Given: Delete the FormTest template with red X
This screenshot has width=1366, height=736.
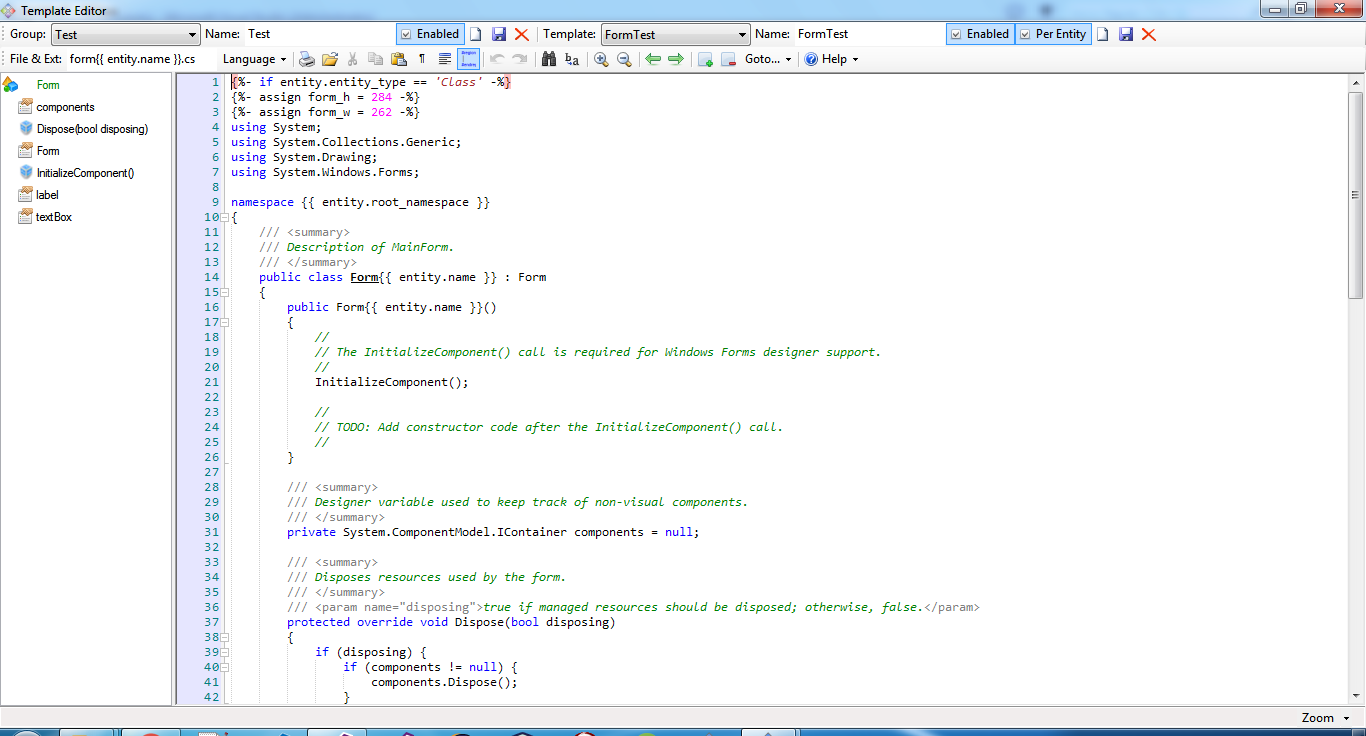Looking at the screenshot, I should pos(1148,34).
